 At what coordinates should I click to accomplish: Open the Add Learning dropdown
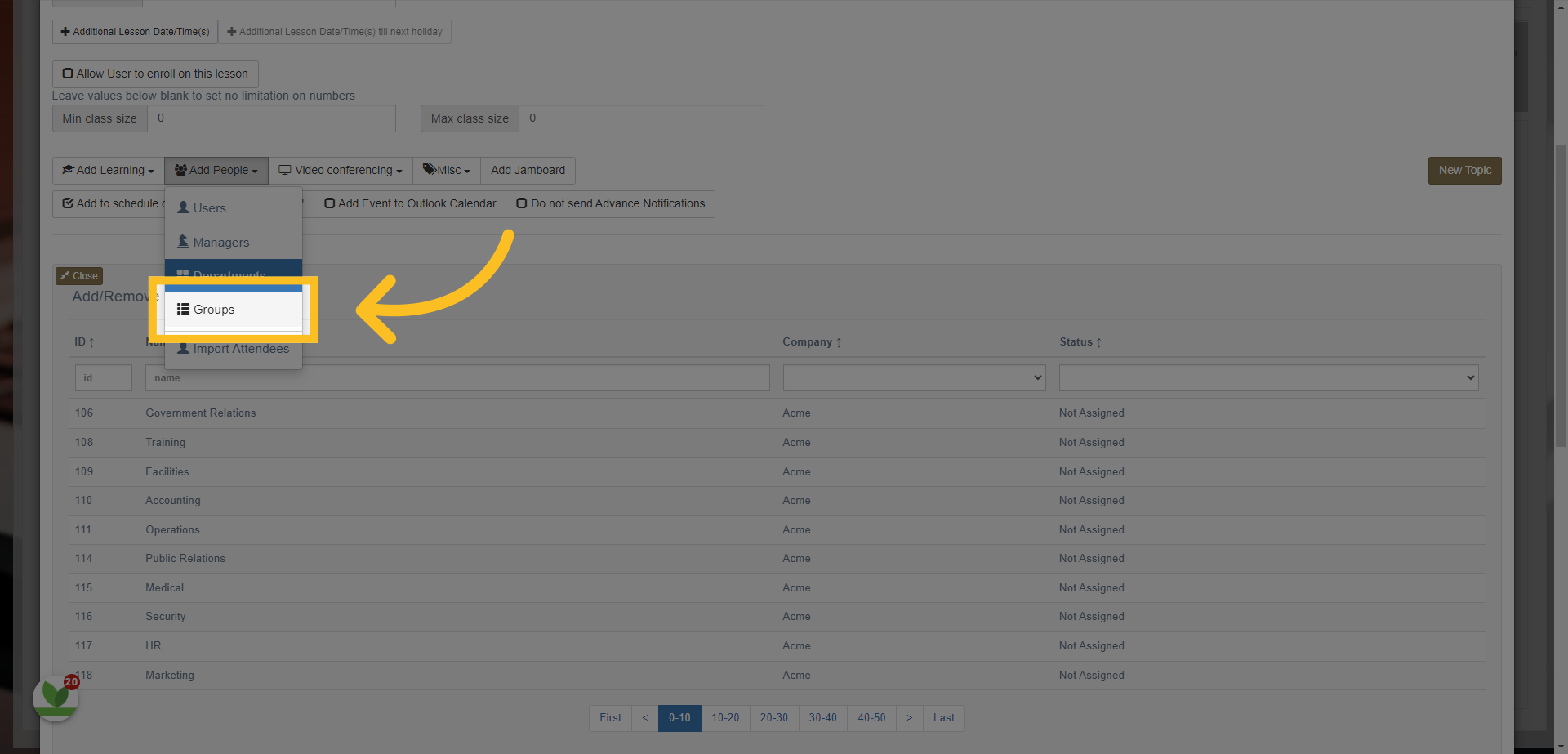109,171
